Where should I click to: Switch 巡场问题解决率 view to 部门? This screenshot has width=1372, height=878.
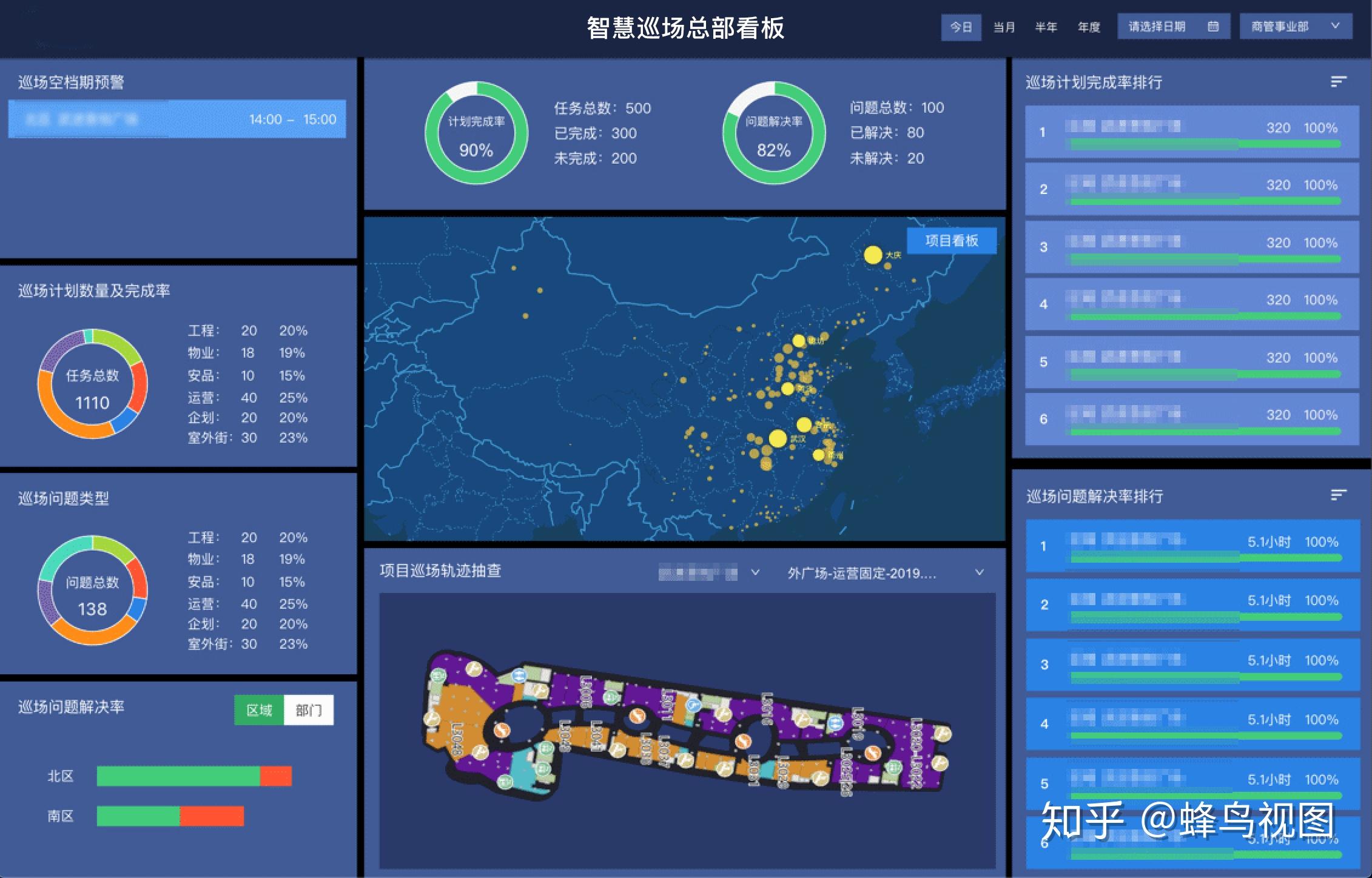pyautogui.click(x=309, y=709)
